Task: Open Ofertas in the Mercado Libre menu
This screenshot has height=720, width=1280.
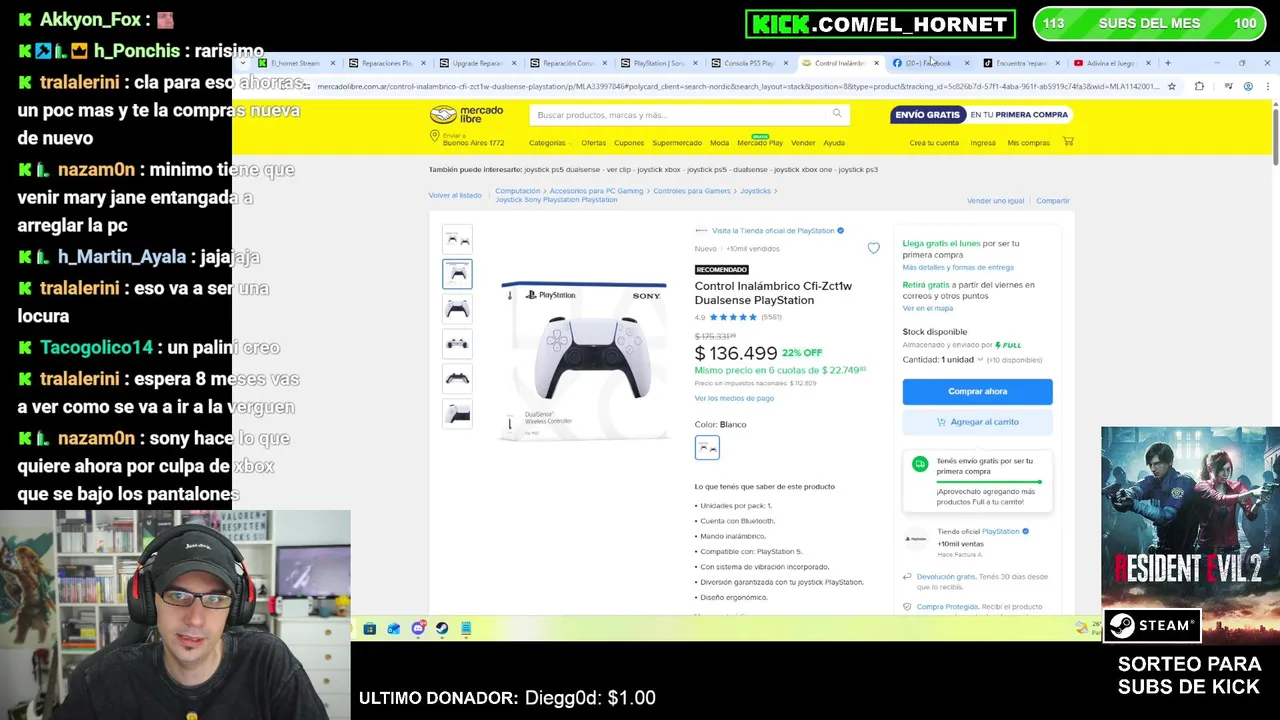Action: (594, 143)
